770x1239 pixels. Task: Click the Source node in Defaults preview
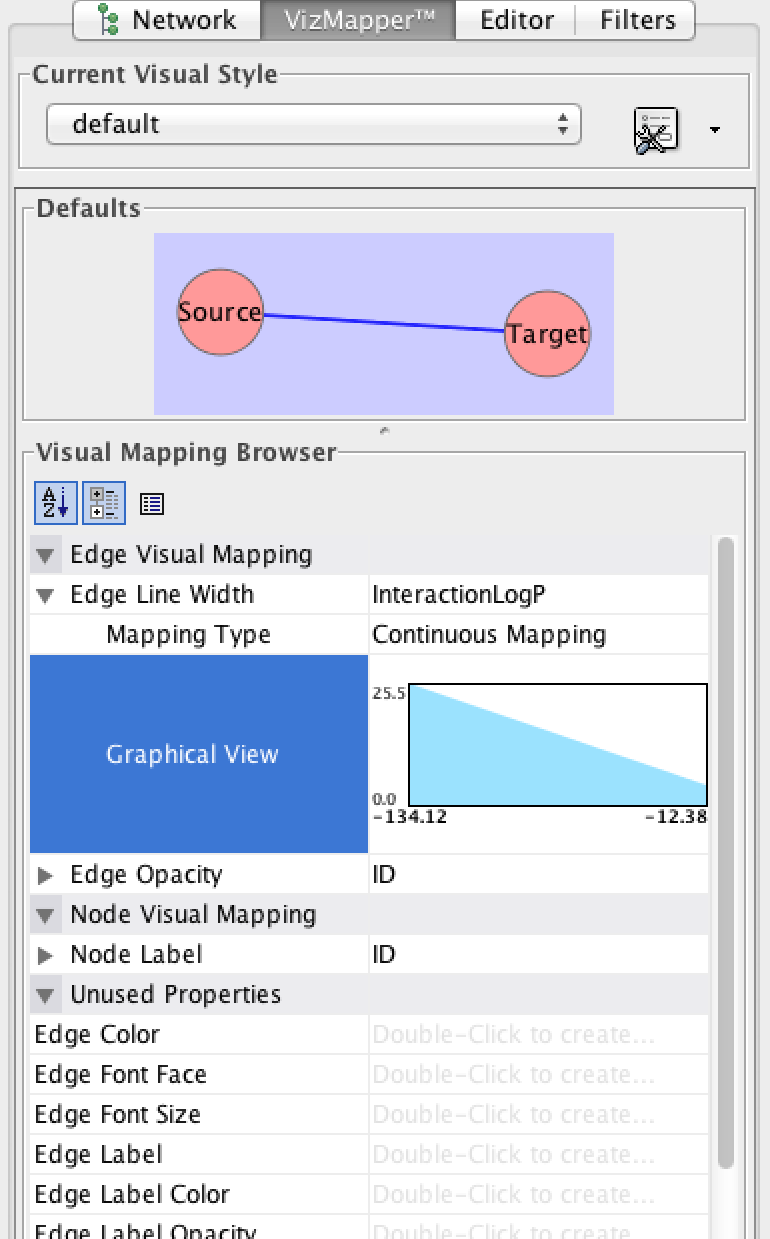220,312
